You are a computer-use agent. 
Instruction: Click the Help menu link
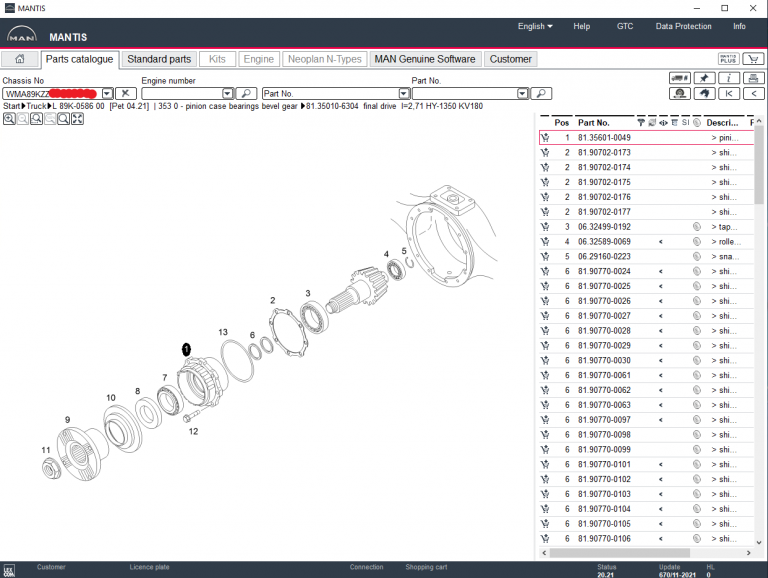point(581,26)
